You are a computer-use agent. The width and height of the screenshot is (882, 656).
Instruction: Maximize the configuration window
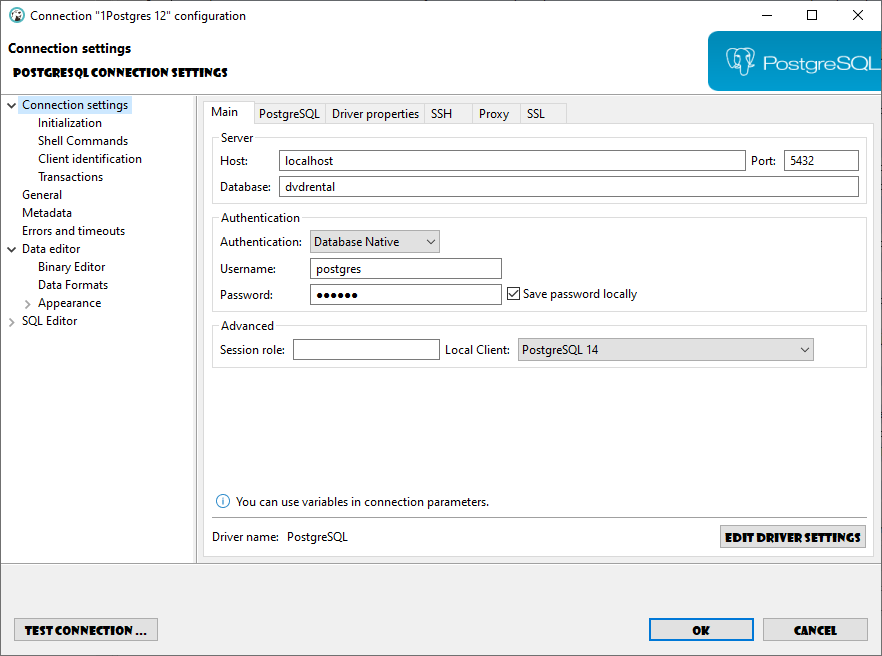(812, 15)
